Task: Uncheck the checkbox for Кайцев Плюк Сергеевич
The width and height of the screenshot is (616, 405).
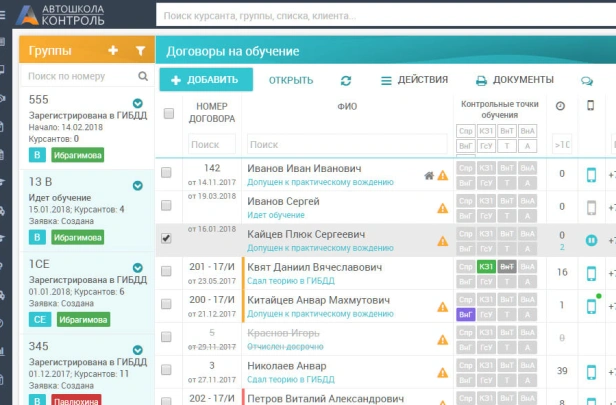Action: tap(167, 239)
